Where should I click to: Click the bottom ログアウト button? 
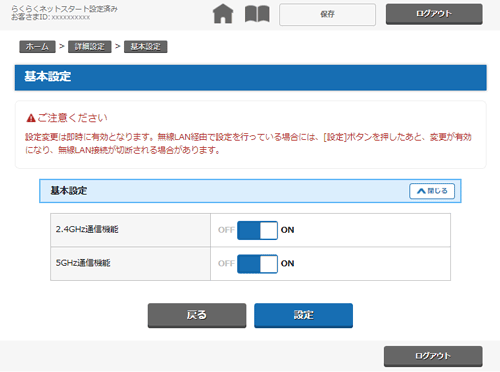tap(433, 356)
